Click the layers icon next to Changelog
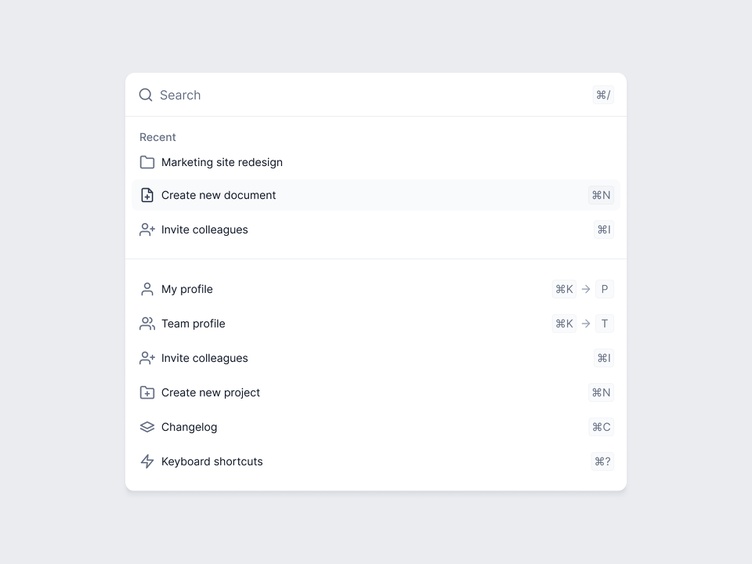 (147, 427)
